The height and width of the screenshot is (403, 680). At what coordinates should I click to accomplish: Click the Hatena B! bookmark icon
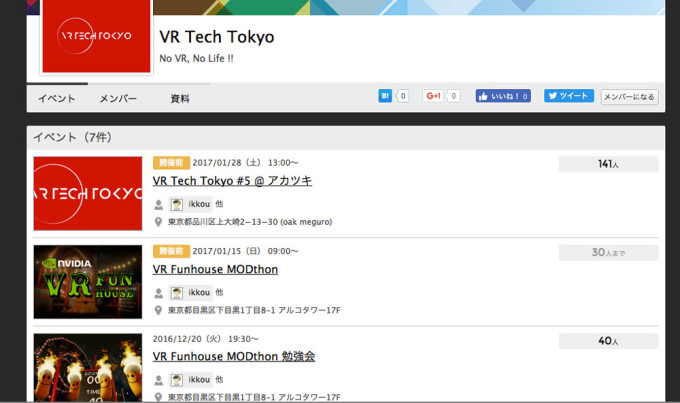pos(385,96)
